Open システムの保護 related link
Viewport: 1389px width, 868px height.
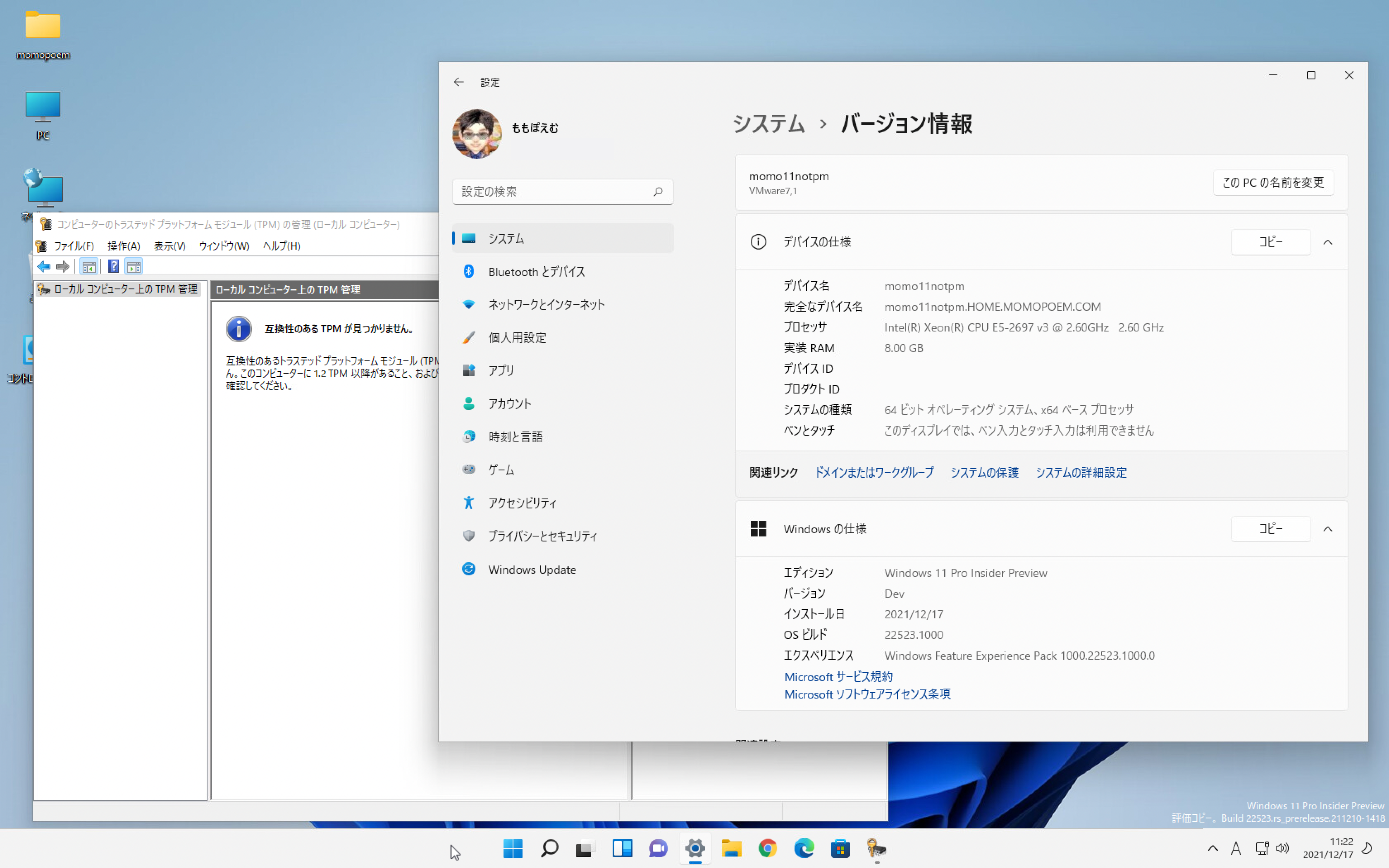point(984,472)
